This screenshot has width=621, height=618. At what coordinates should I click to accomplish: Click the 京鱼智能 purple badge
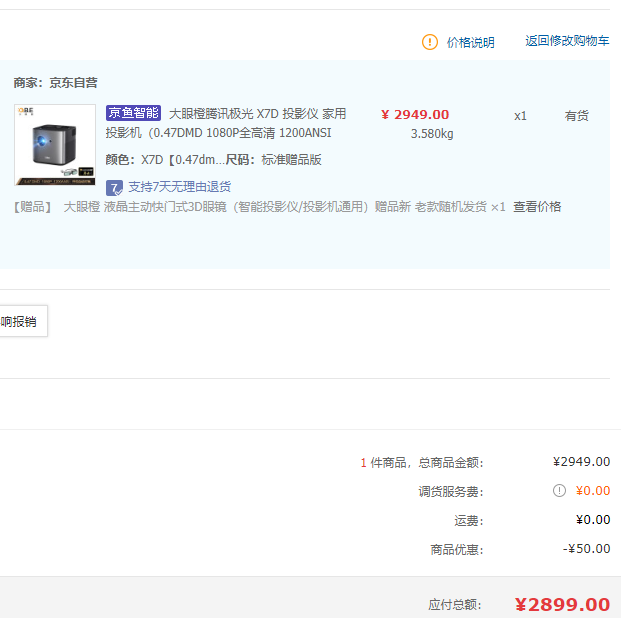pos(133,113)
